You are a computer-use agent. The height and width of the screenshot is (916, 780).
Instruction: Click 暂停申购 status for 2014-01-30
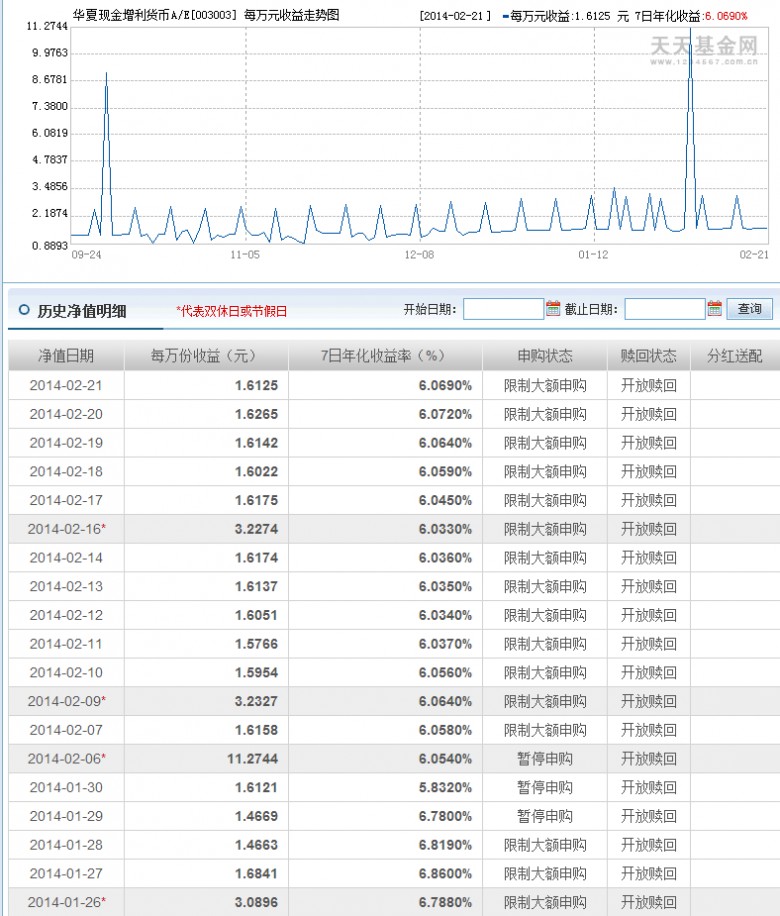point(545,787)
